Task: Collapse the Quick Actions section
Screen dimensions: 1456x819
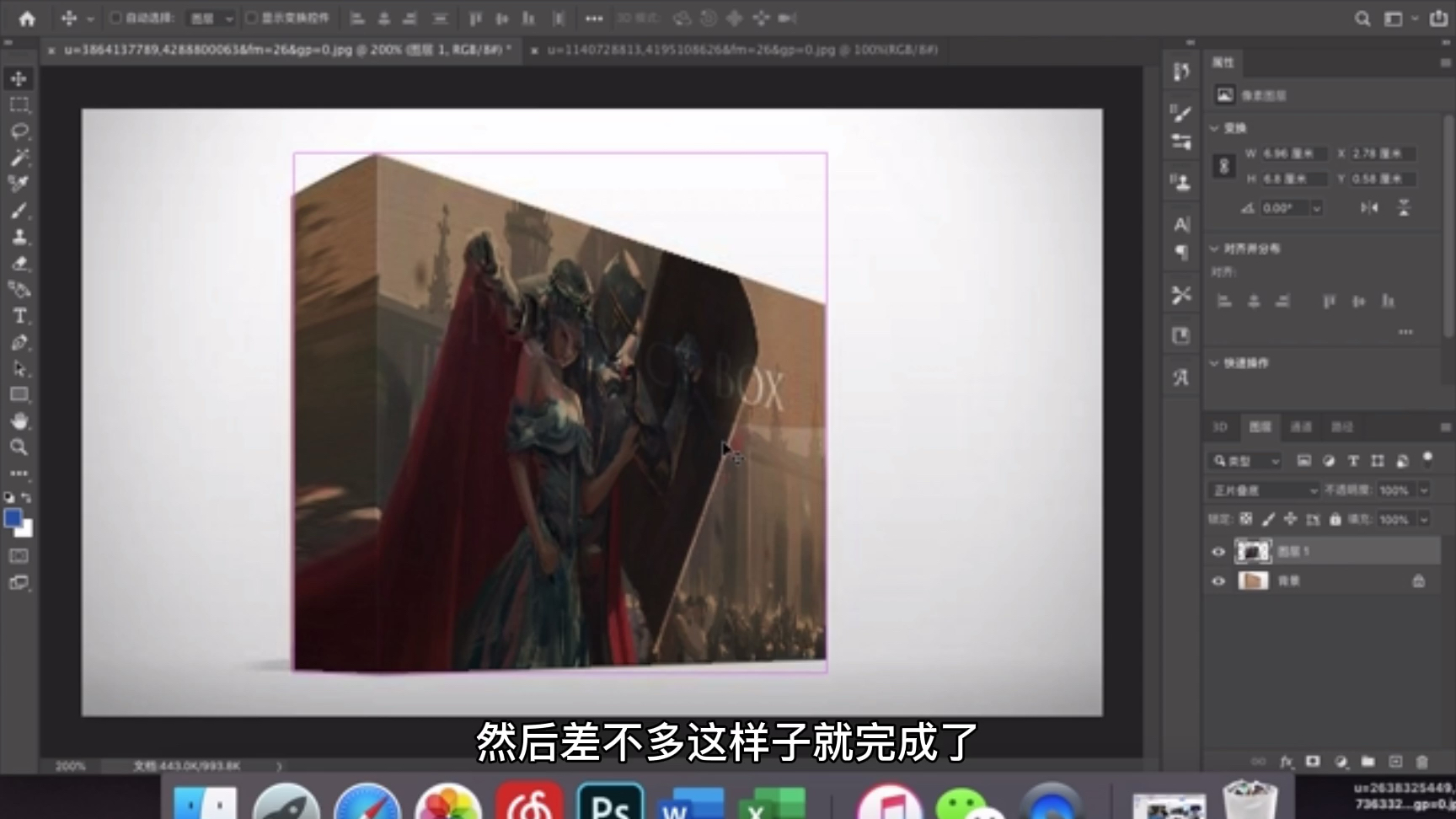Action: point(1214,363)
